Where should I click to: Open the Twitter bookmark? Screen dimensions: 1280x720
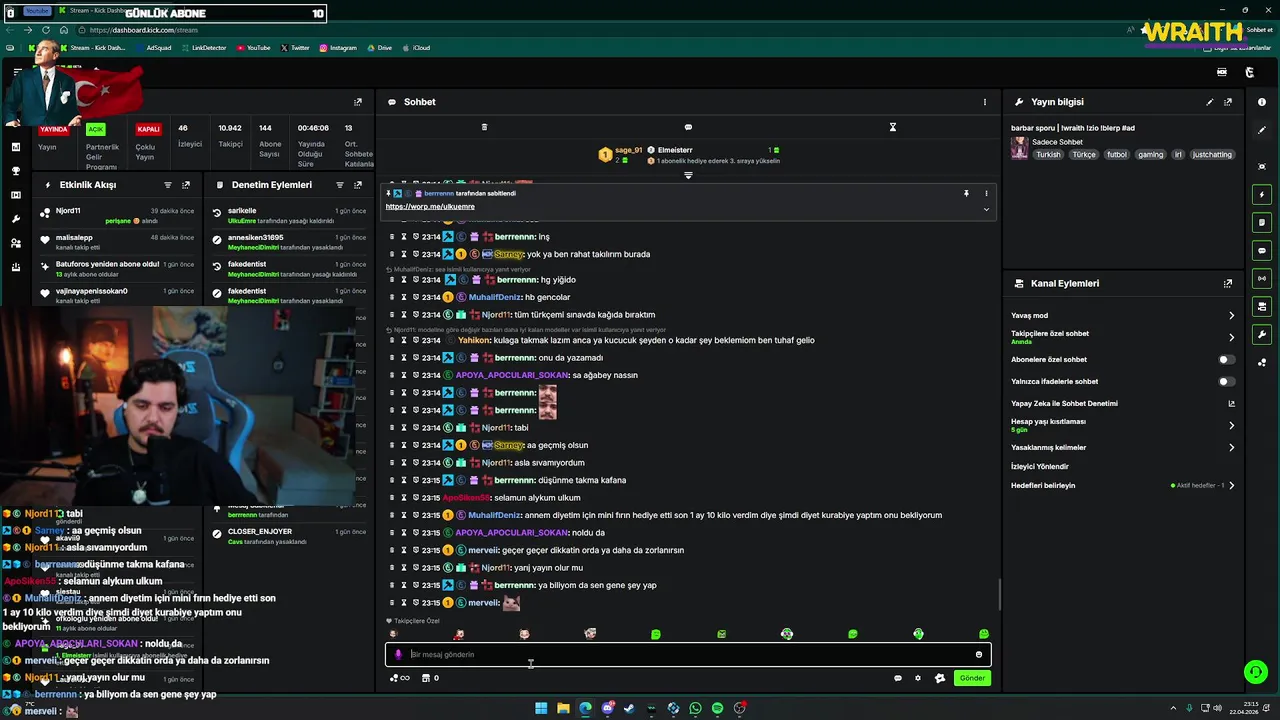click(x=295, y=48)
